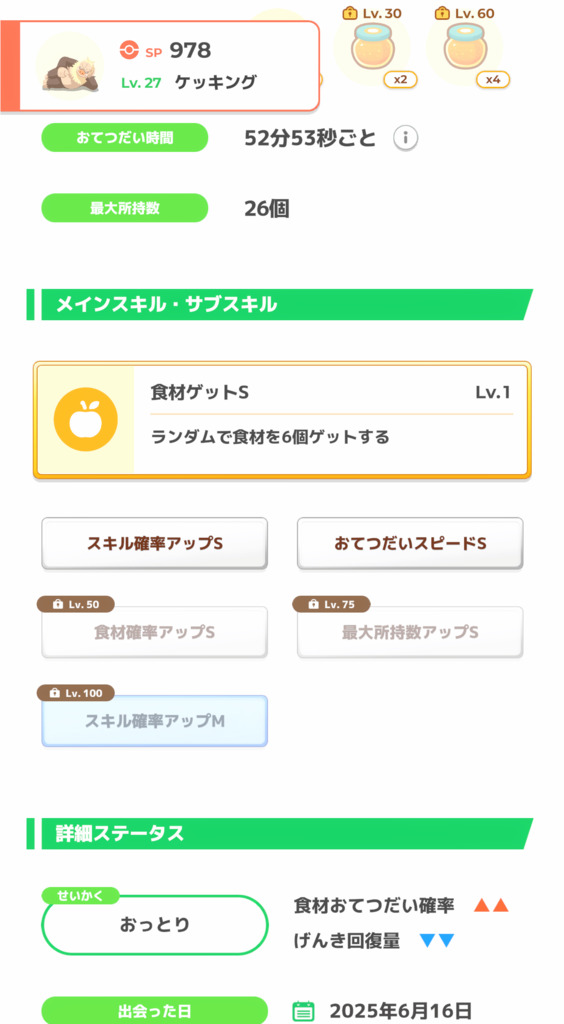Select the locked スキル確率アップM sub skill
This screenshot has height=1024, width=564.
[x=155, y=721]
